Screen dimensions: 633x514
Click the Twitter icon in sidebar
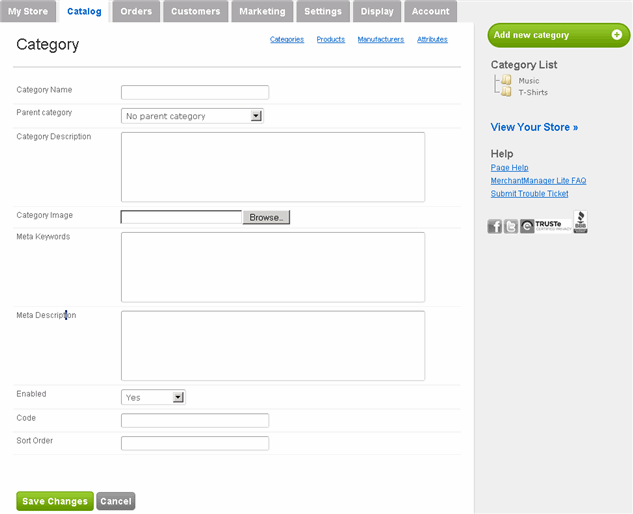(x=511, y=226)
